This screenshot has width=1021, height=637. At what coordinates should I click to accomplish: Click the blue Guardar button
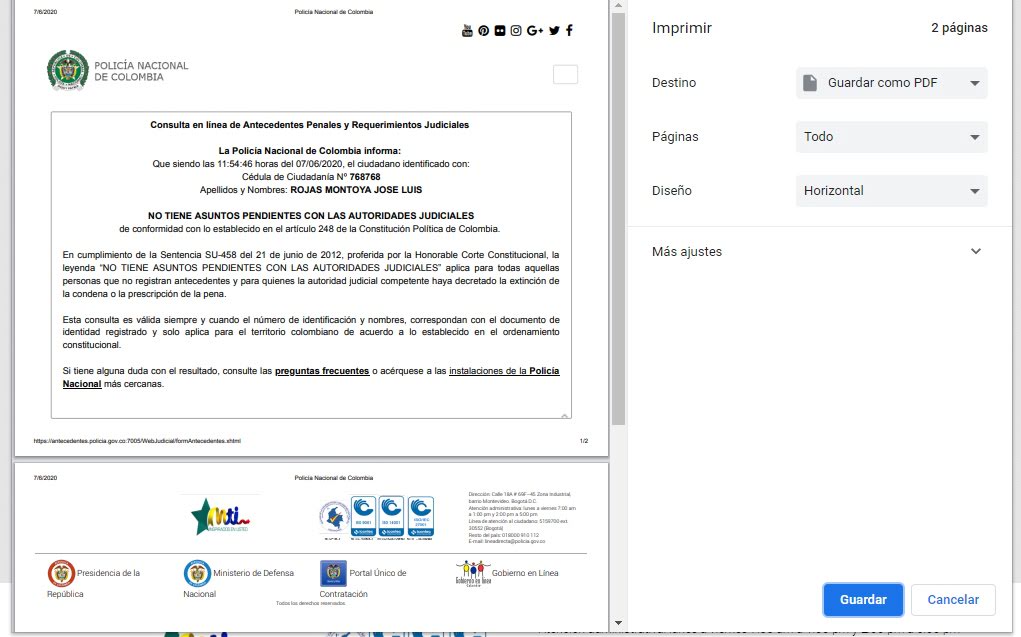[x=862, y=599]
